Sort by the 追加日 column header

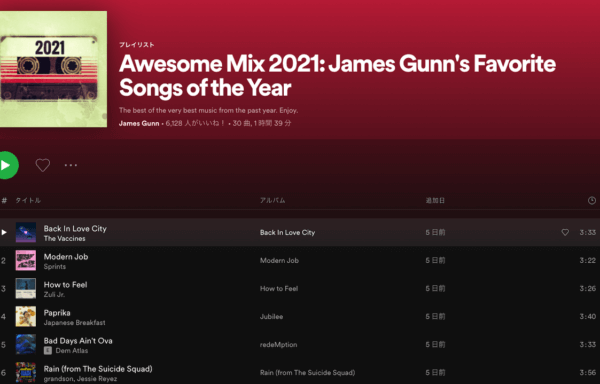435,200
